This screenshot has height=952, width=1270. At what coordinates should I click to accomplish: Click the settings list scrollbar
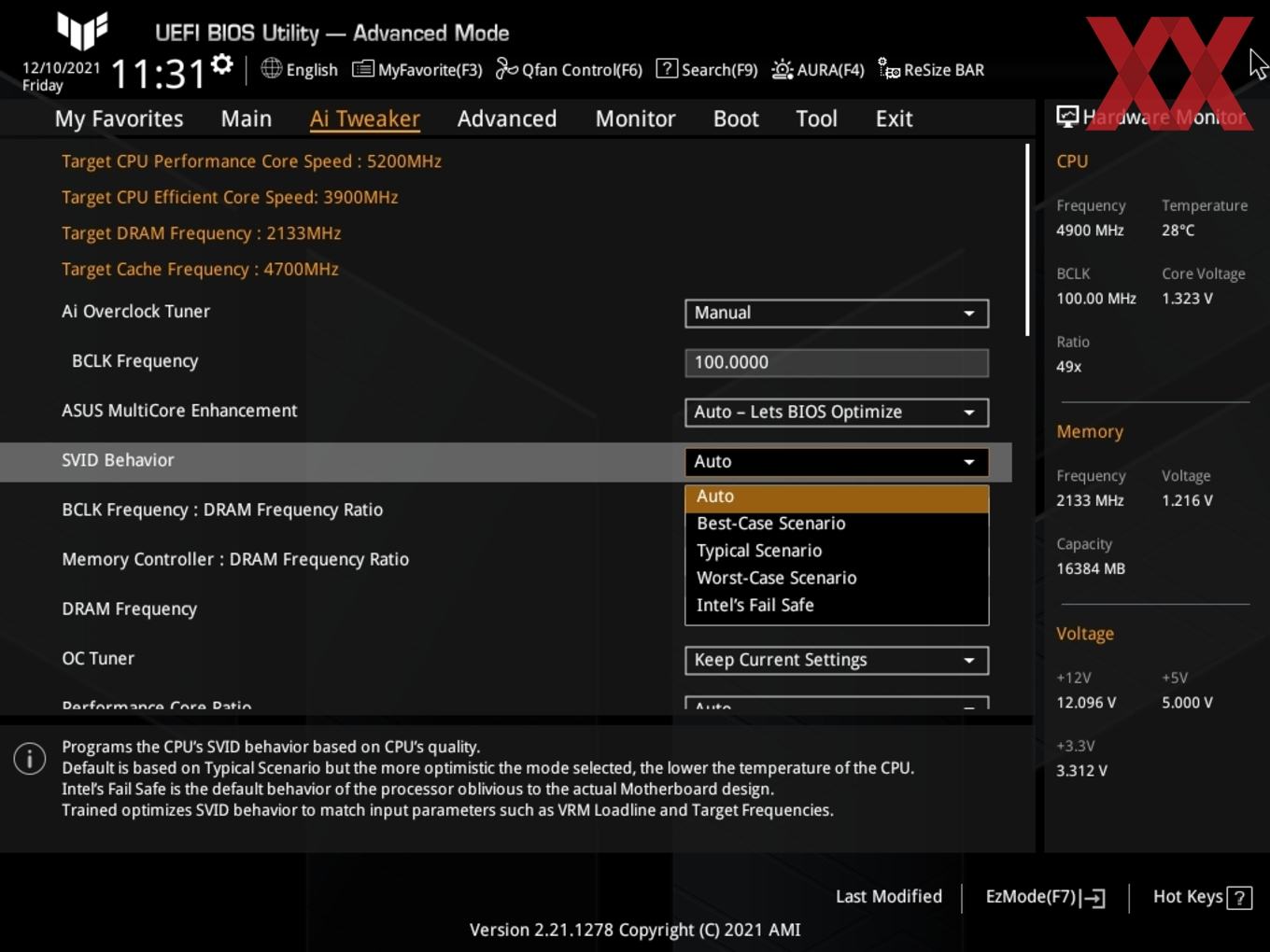click(x=1027, y=240)
